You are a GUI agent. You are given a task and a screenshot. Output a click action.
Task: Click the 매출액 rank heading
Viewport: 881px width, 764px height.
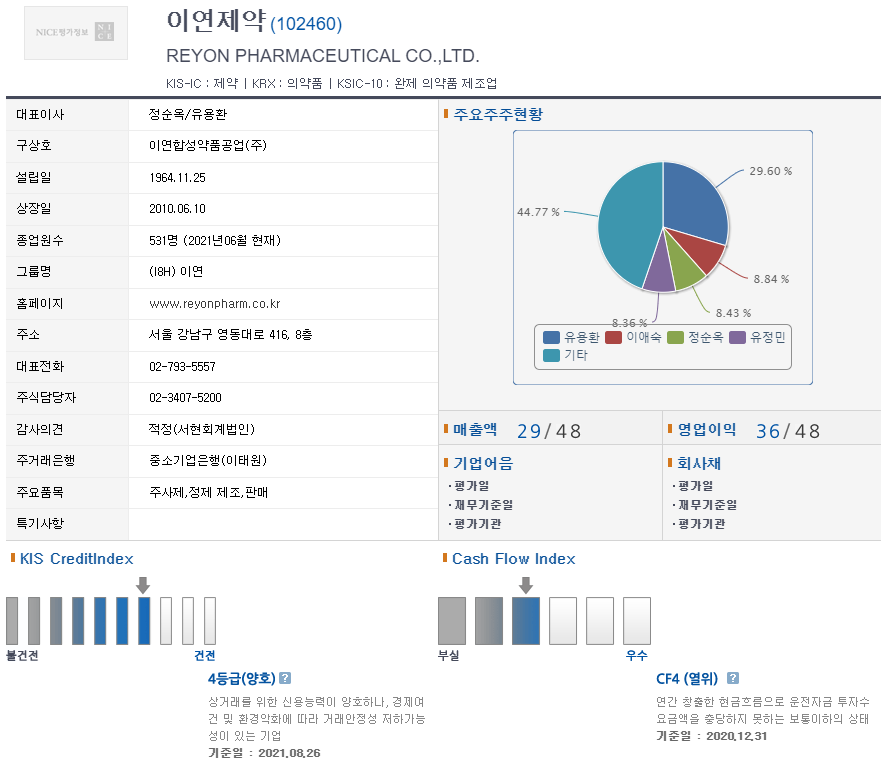(x=475, y=430)
